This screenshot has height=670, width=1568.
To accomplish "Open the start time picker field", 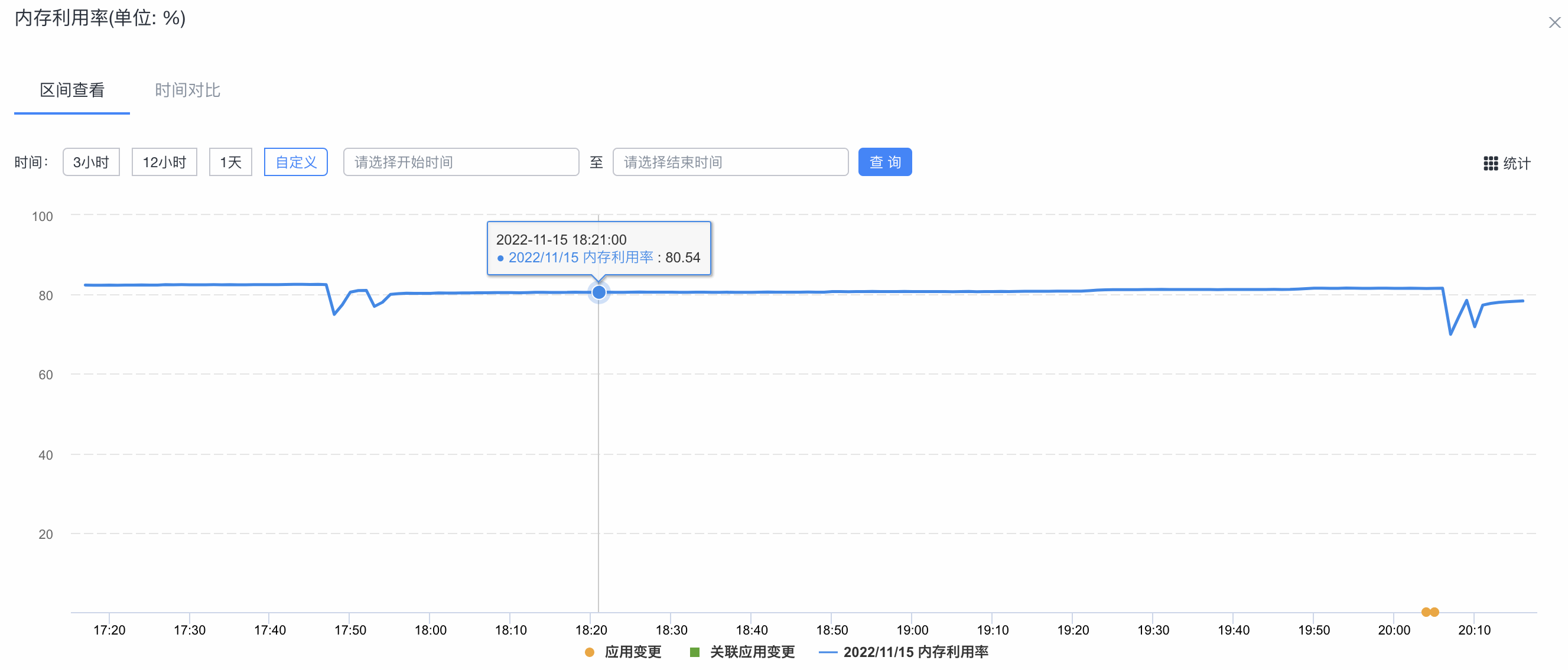I will click(461, 162).
